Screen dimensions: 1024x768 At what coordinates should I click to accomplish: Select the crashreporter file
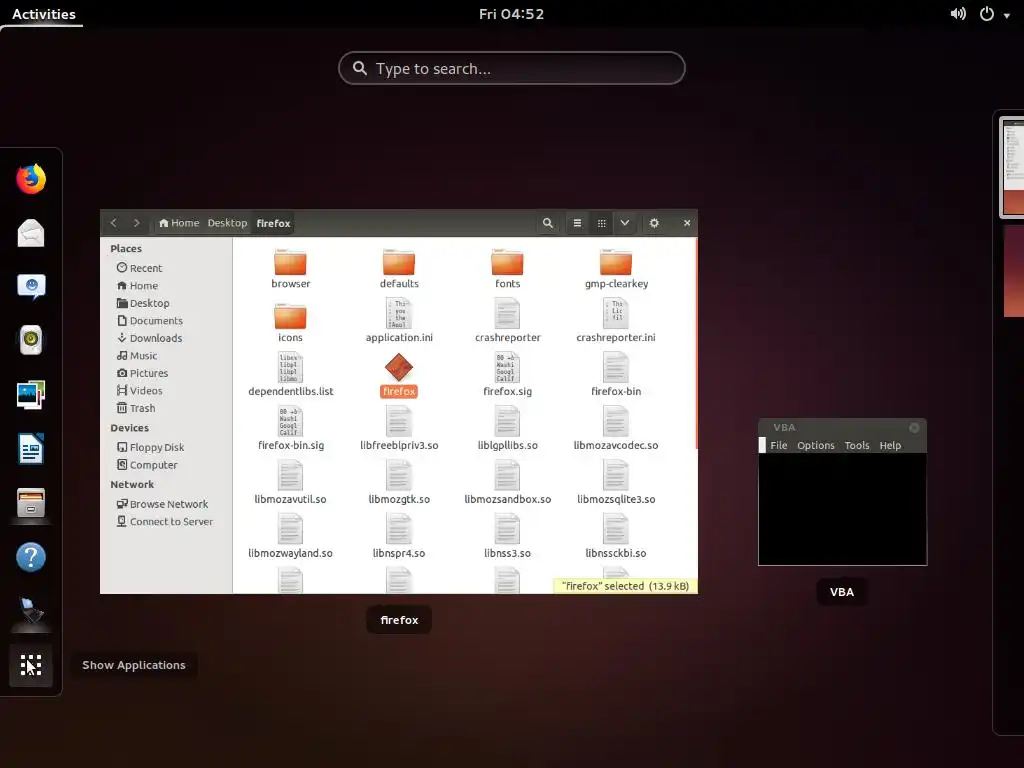(507, 321)
